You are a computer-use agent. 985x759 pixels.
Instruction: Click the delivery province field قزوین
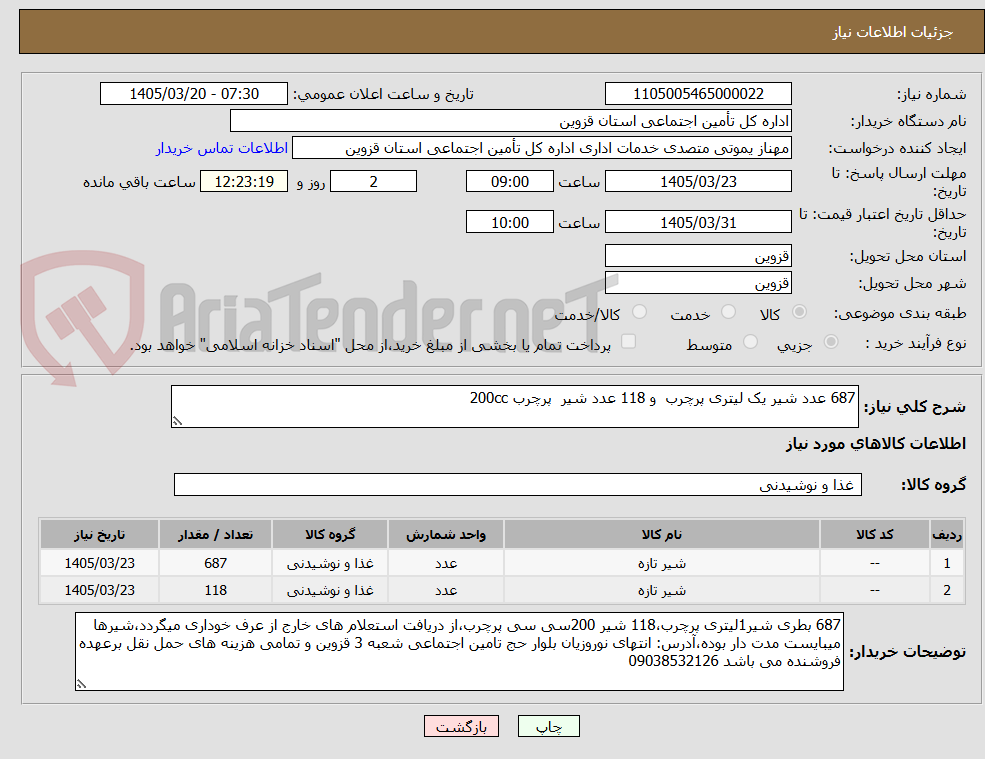698,256
